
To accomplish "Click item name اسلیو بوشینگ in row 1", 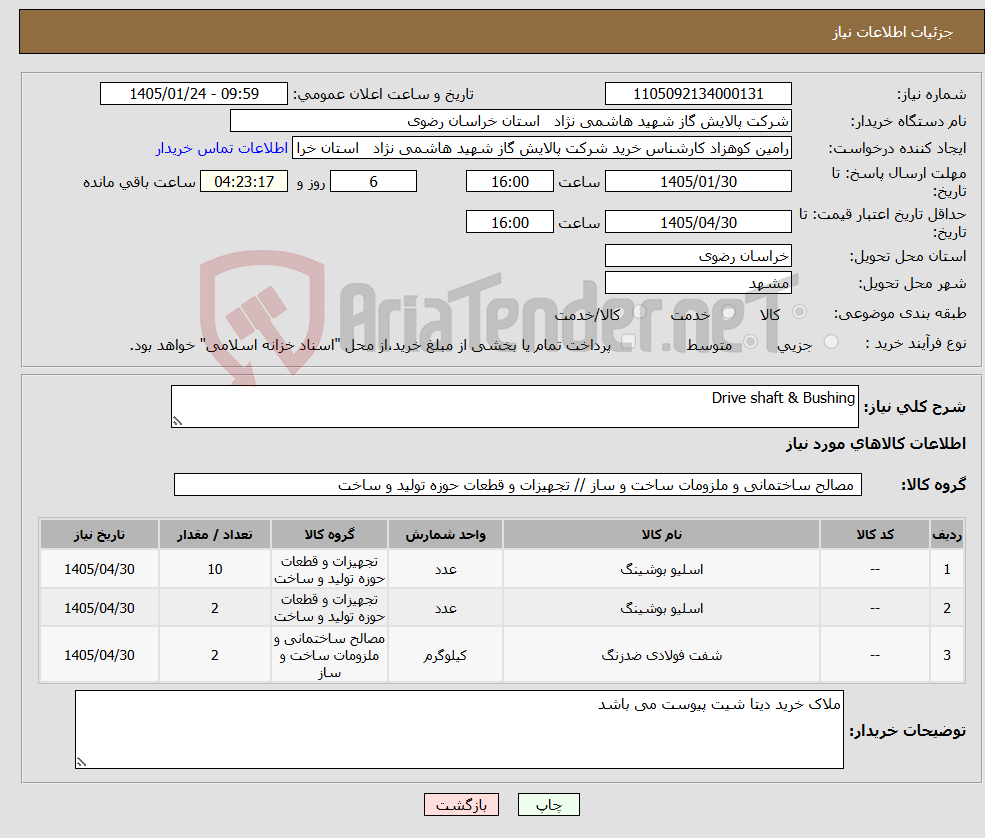I will (x=661, y=569).
